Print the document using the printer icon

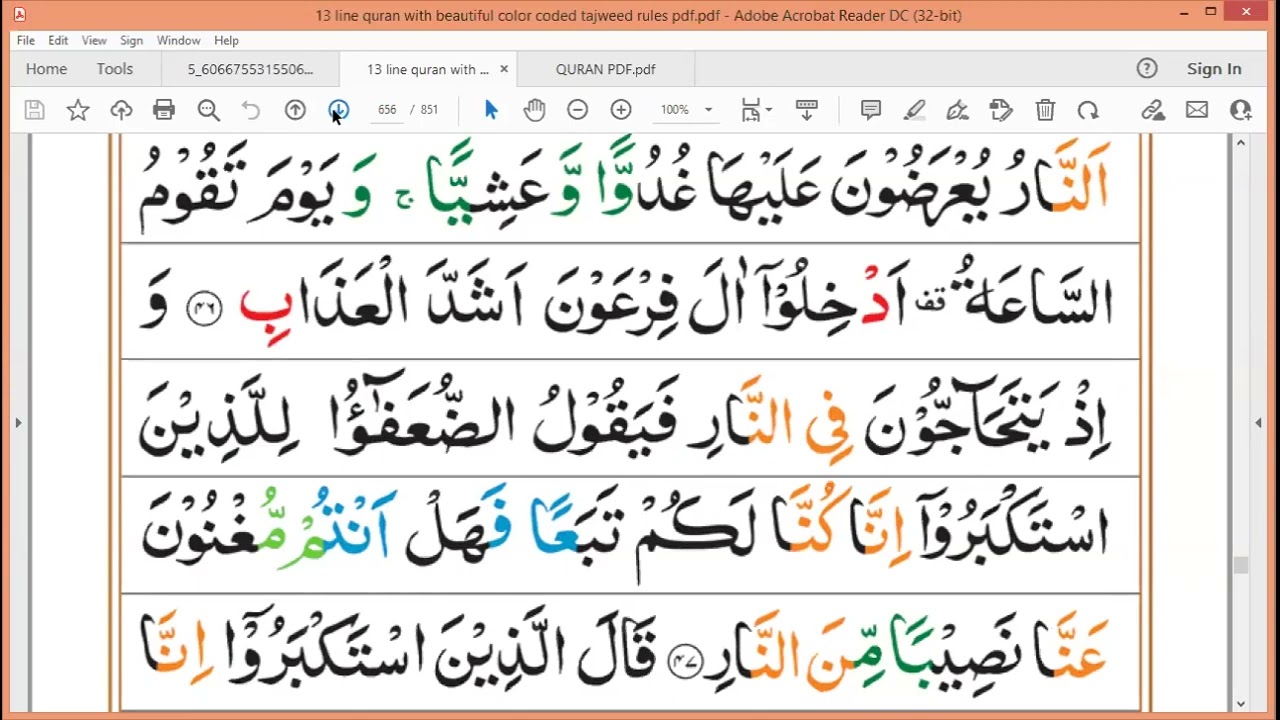coord(164,110)
